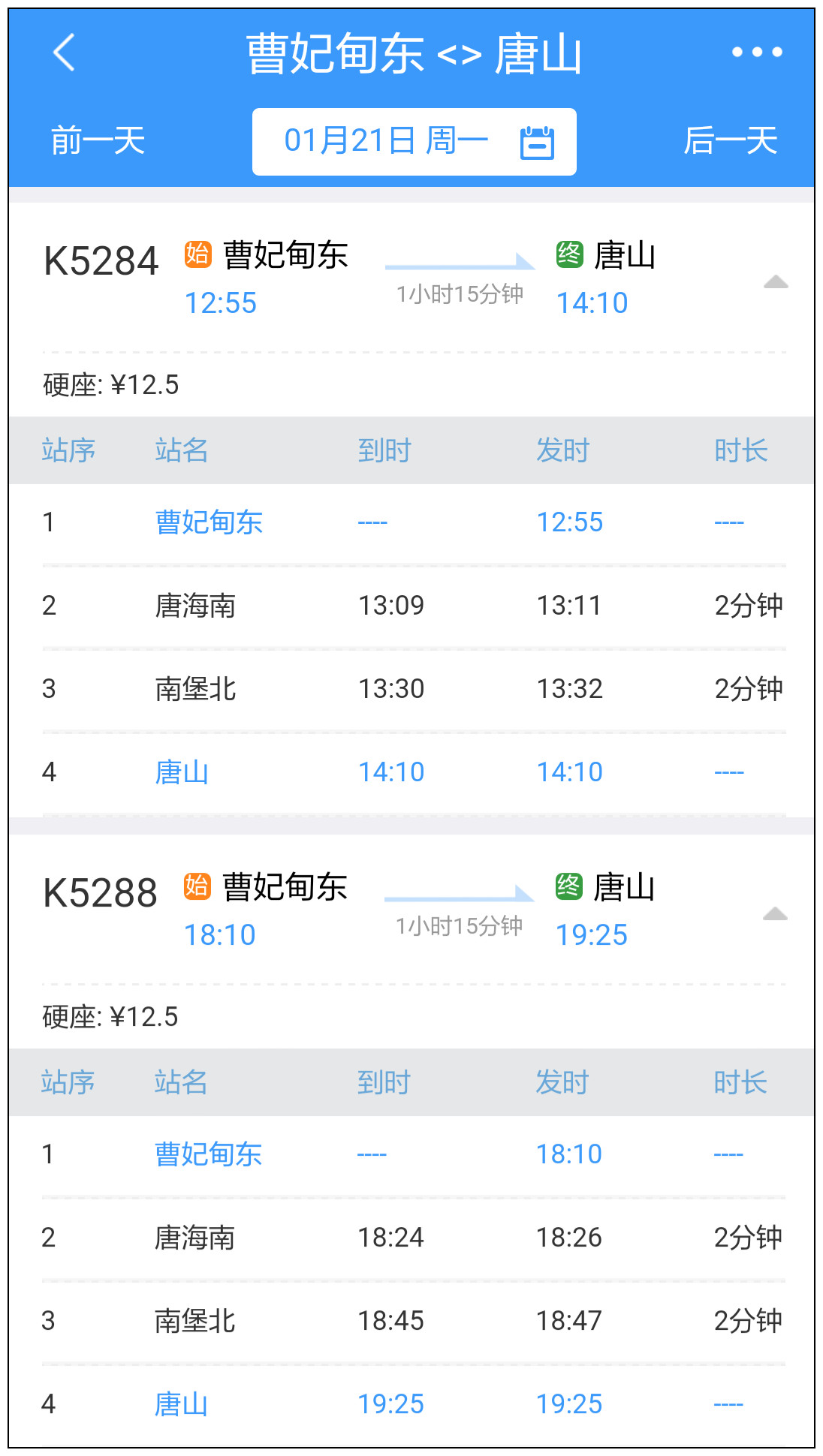823x1456 pixels.
Task: Tap the back arrow icon
Action: click(x=65, y=53)
